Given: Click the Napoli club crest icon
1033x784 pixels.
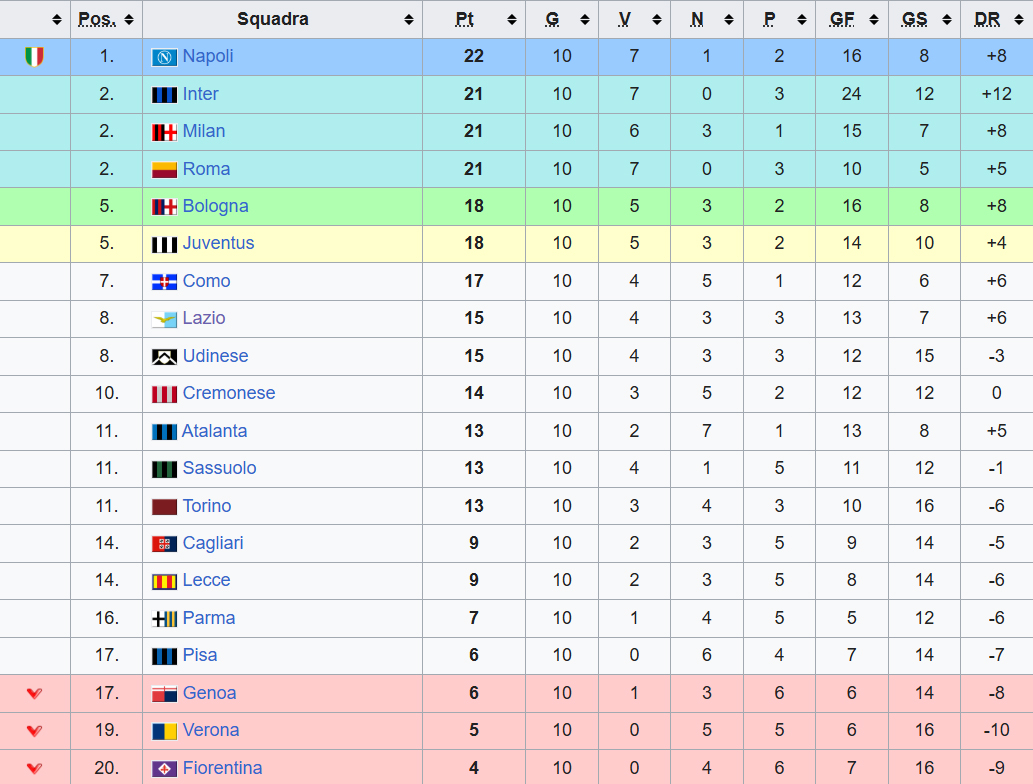Looking at the screenshot, I should coord(164,57).
